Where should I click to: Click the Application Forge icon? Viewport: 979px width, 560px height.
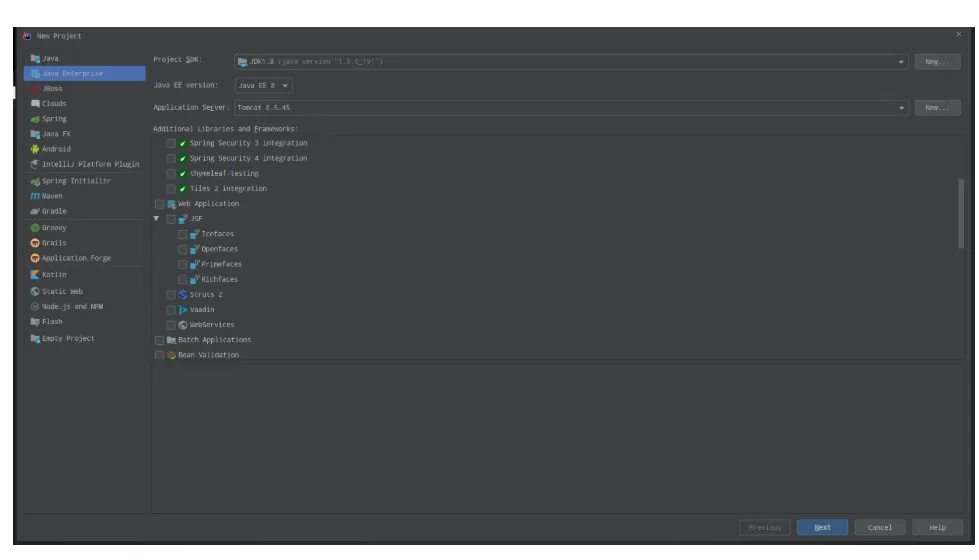tap(35, 258)
